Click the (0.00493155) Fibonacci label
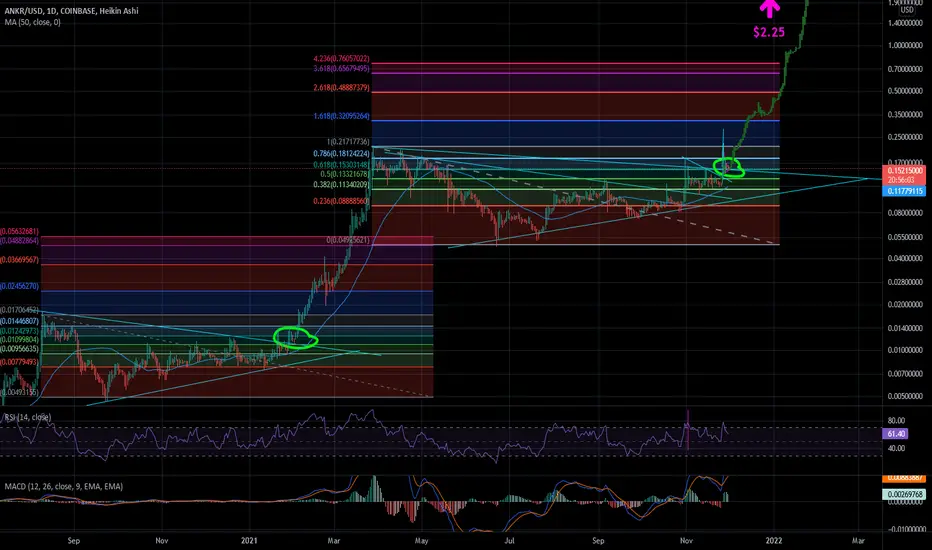This screenshot has height=550, width=932. (x=20, y=392)
